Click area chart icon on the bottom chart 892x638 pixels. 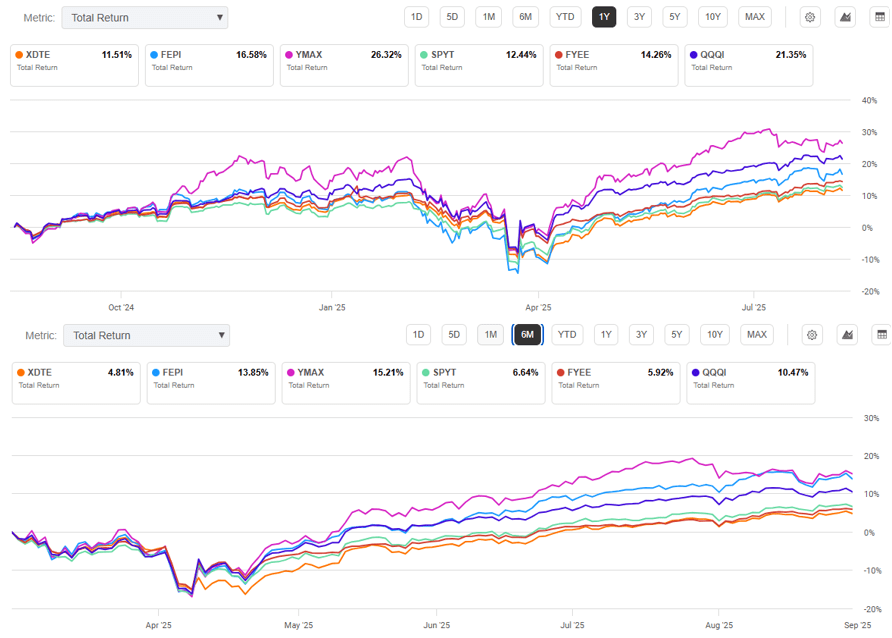click(847, 335)
